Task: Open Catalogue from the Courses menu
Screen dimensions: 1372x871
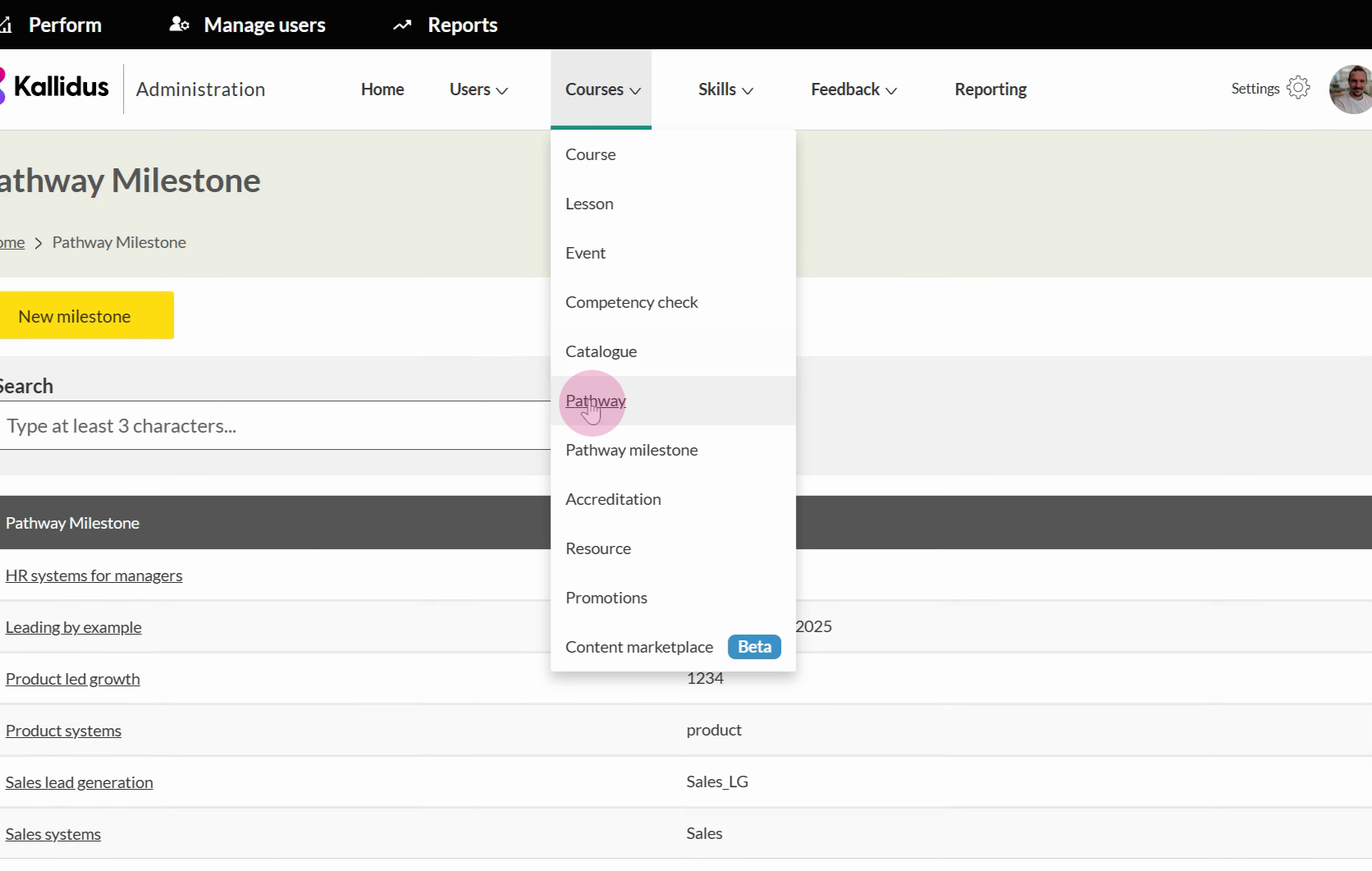Action: [x=601, y=351]
